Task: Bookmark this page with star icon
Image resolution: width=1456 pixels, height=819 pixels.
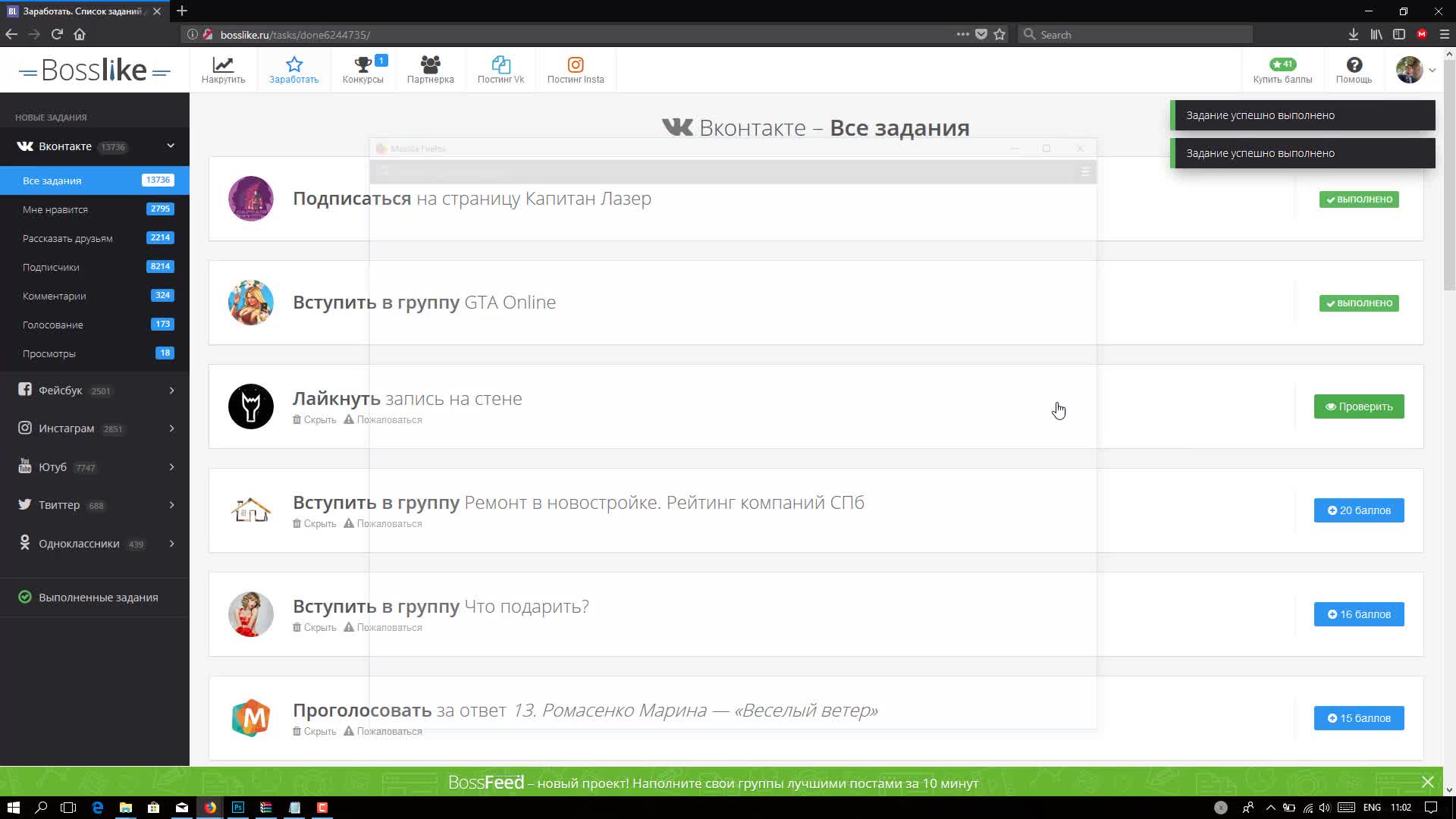Action: click(999, 34)
